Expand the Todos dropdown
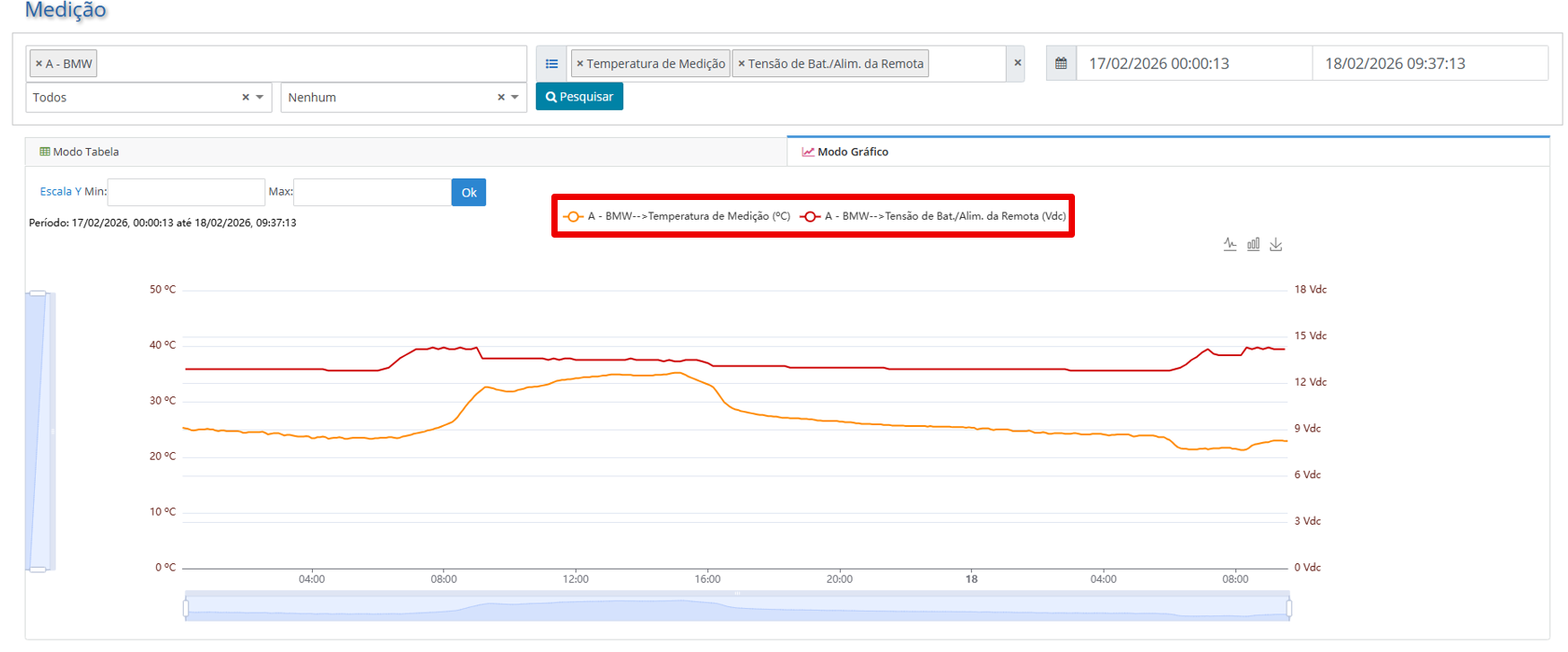Viewport: 1568px width, 652px height. click(x=260, y=97)
